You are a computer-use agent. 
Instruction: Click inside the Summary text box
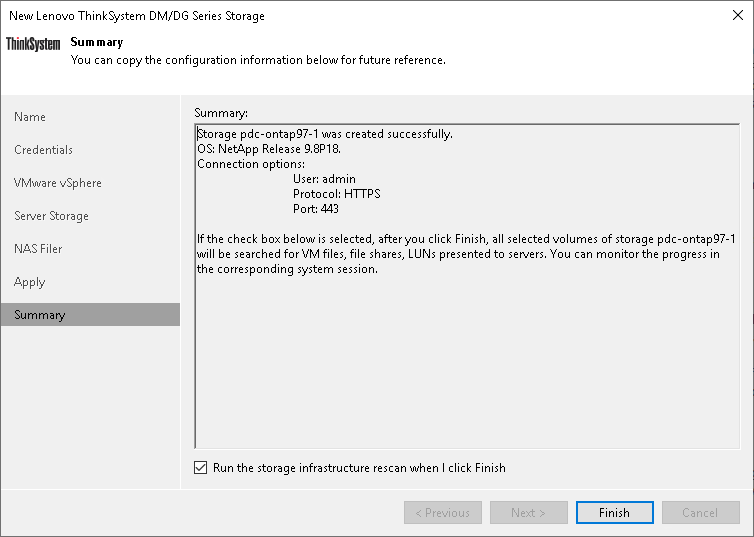pyautogui.click(x=467, y=286)
